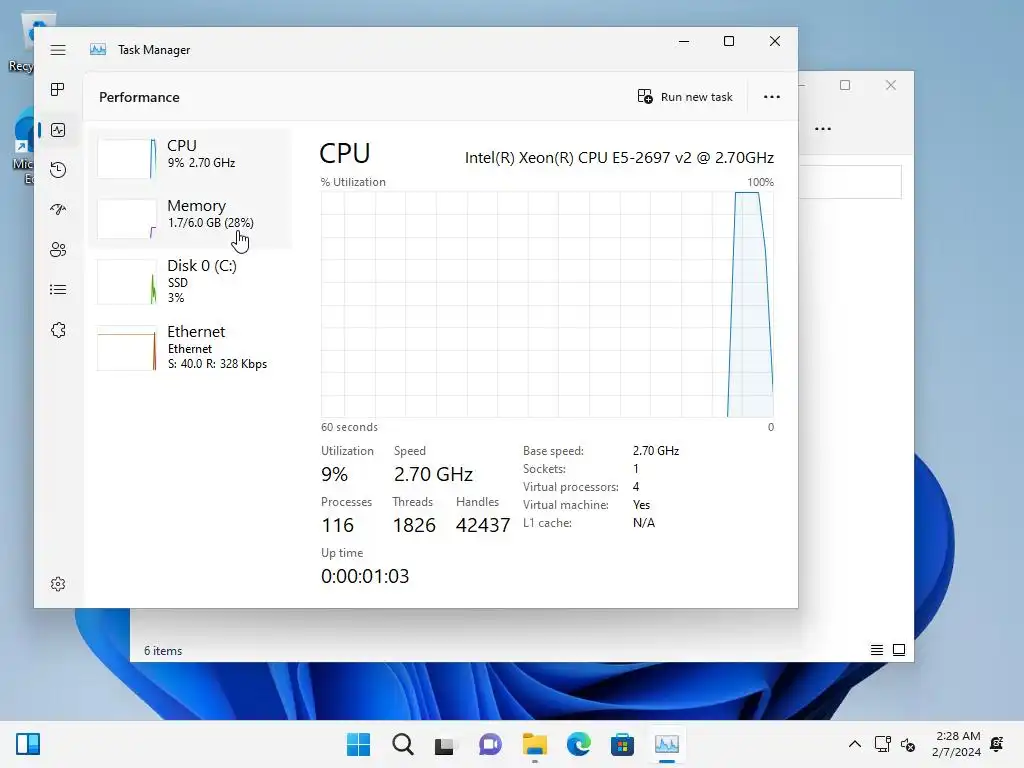Screen dimensions: 1024x768
Task: Maximize the Task Manager window
Action: tap(729, 41)
